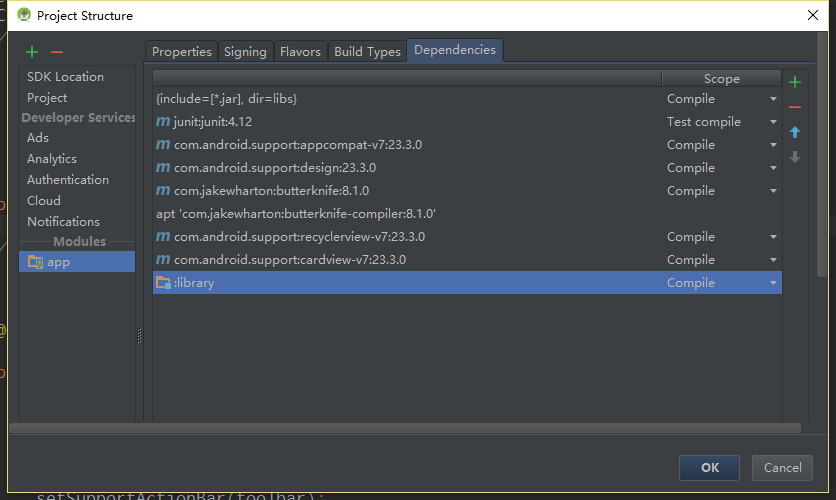Image resolution: width=836 pixels, height=500 pixels.
Task: Cancel the Project Structure dialog
Action: point(782,467)
